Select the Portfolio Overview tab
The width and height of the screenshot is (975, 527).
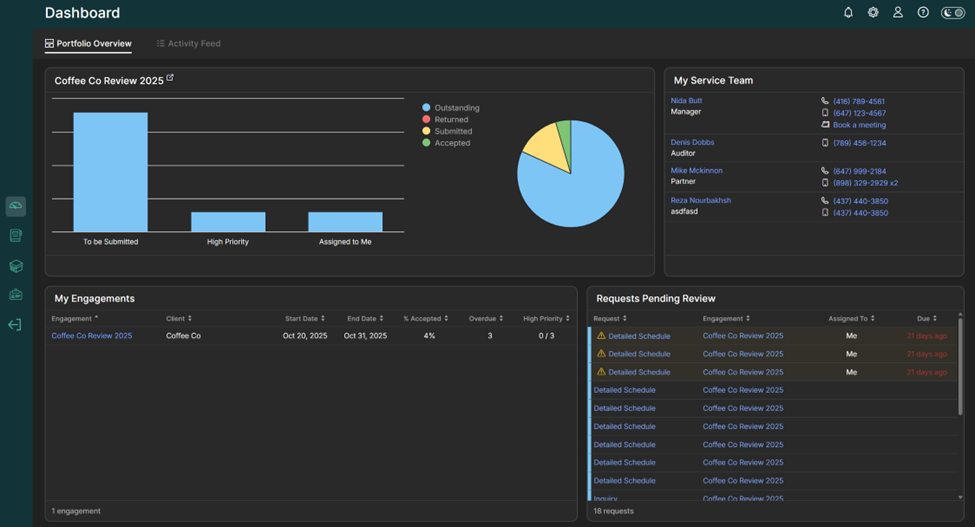point(88,44)
